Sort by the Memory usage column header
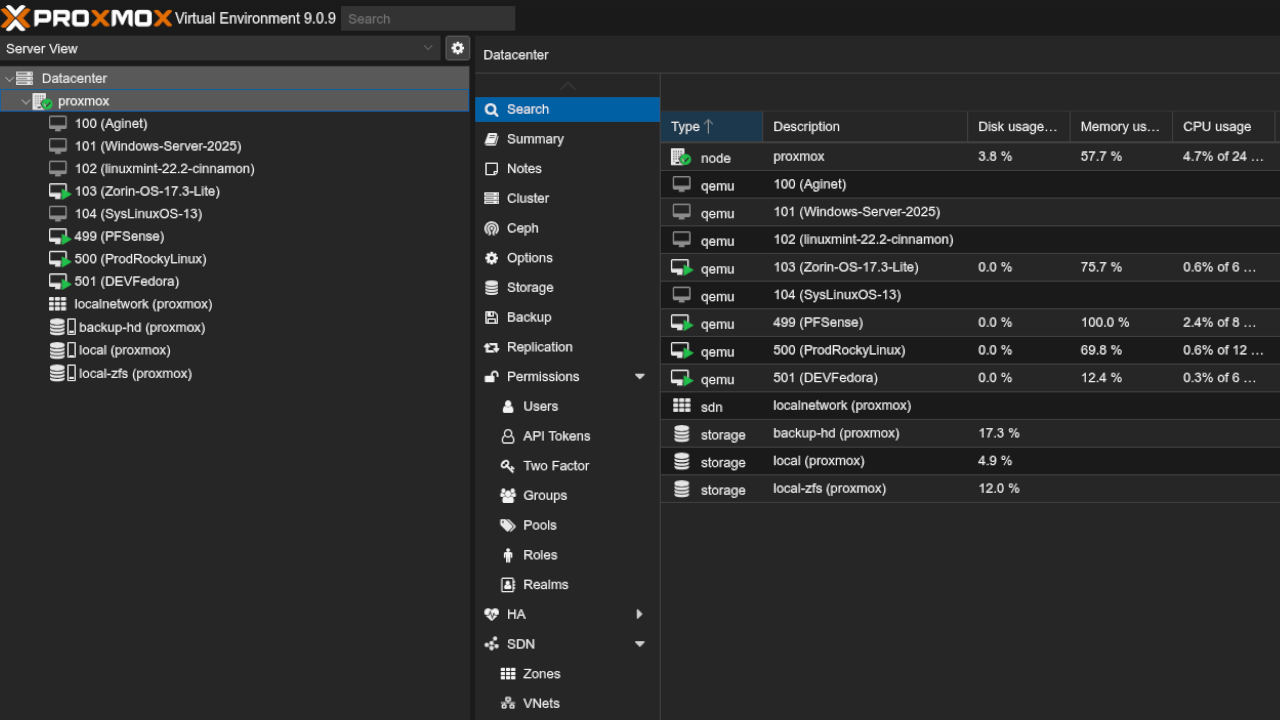 (x=1119, y=127)
